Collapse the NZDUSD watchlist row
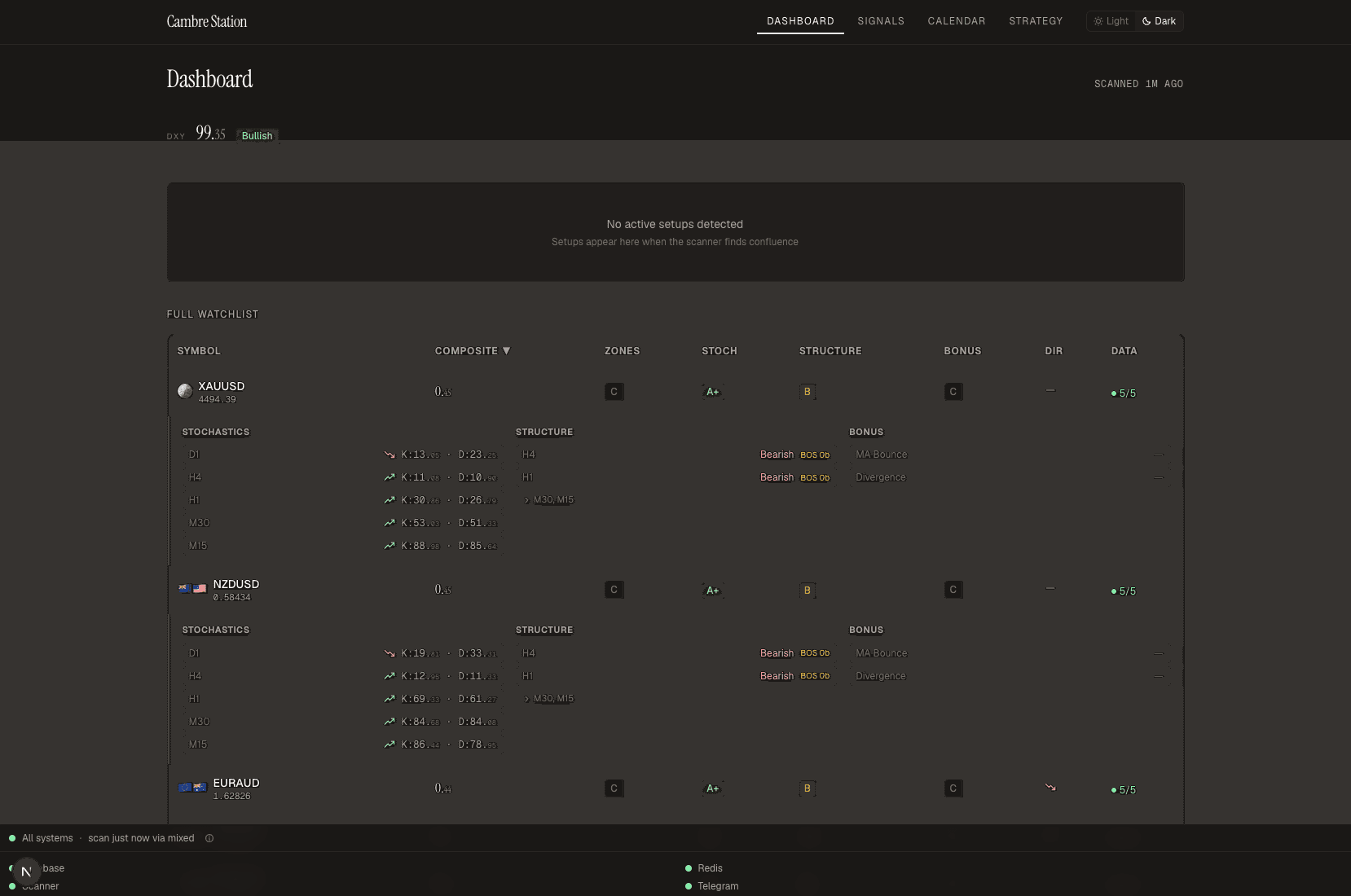Image resolution: width=1351 pixels, height=896 pixels. click(x=675, y=590)
